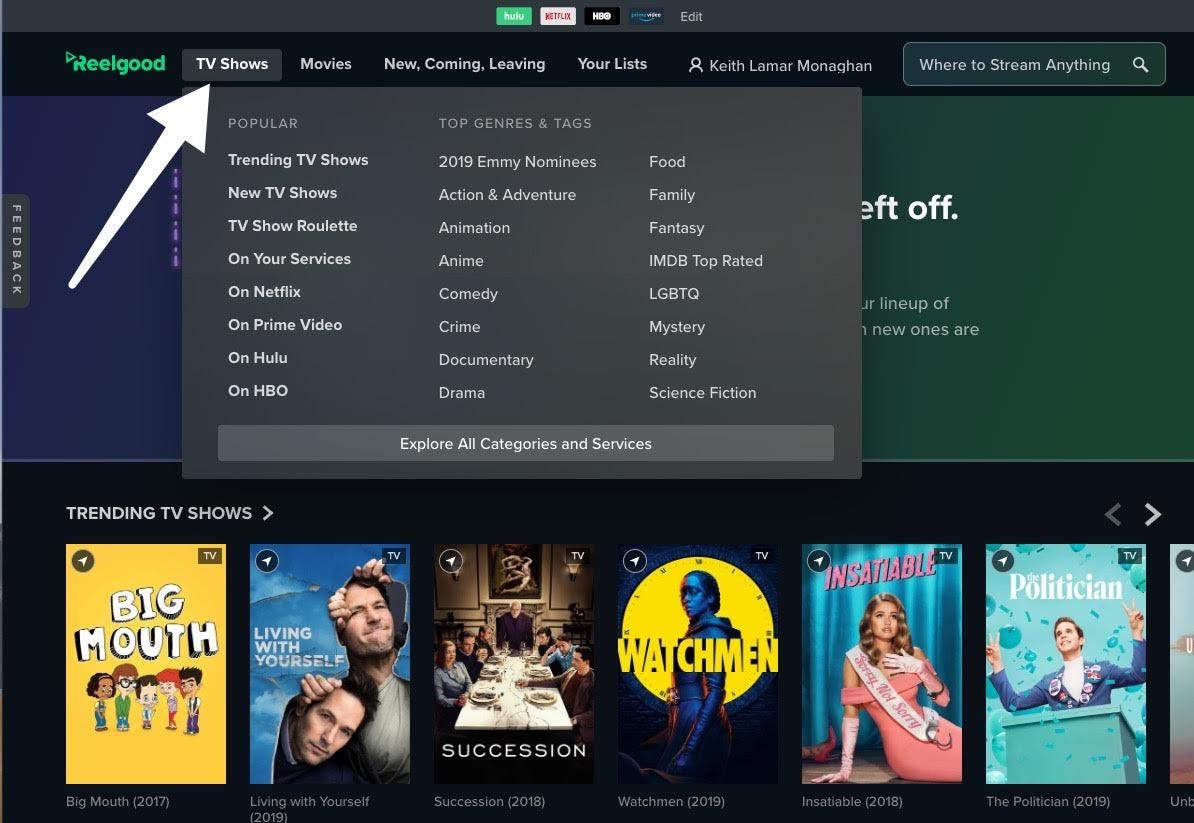Image resolution: width=1194 pixels, height=823 pixels.
Task: Toggle tracking icon on Insatiable poster
Action: pyautogui.click(x=819, y=561)
